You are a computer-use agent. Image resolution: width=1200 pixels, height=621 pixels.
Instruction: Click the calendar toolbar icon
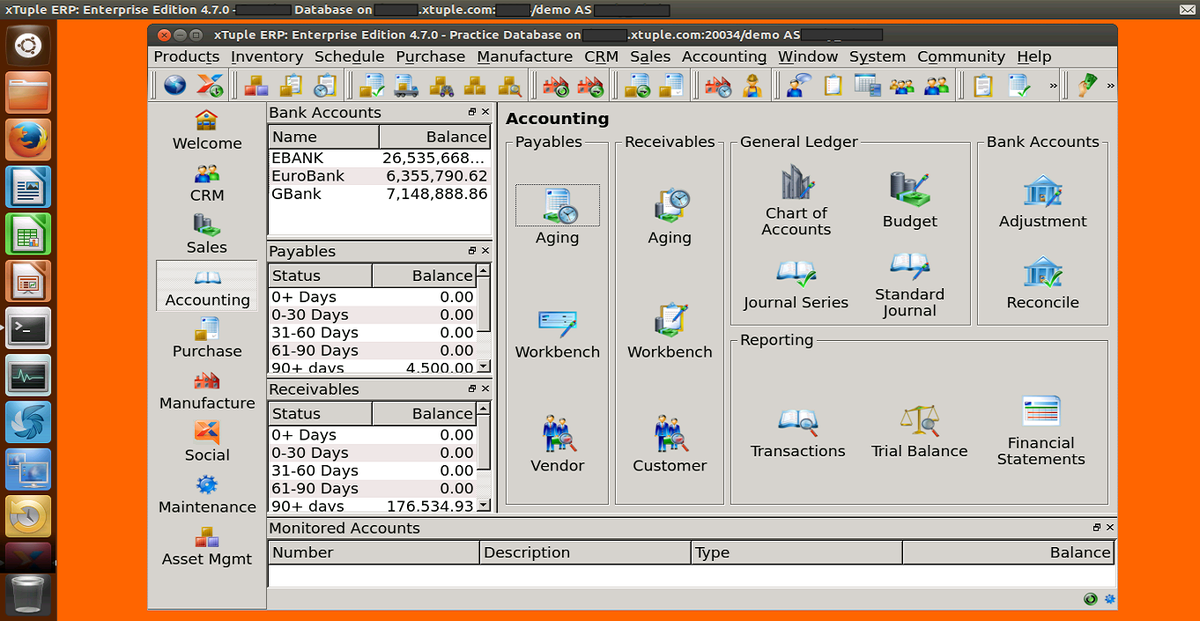coord(866,86)
